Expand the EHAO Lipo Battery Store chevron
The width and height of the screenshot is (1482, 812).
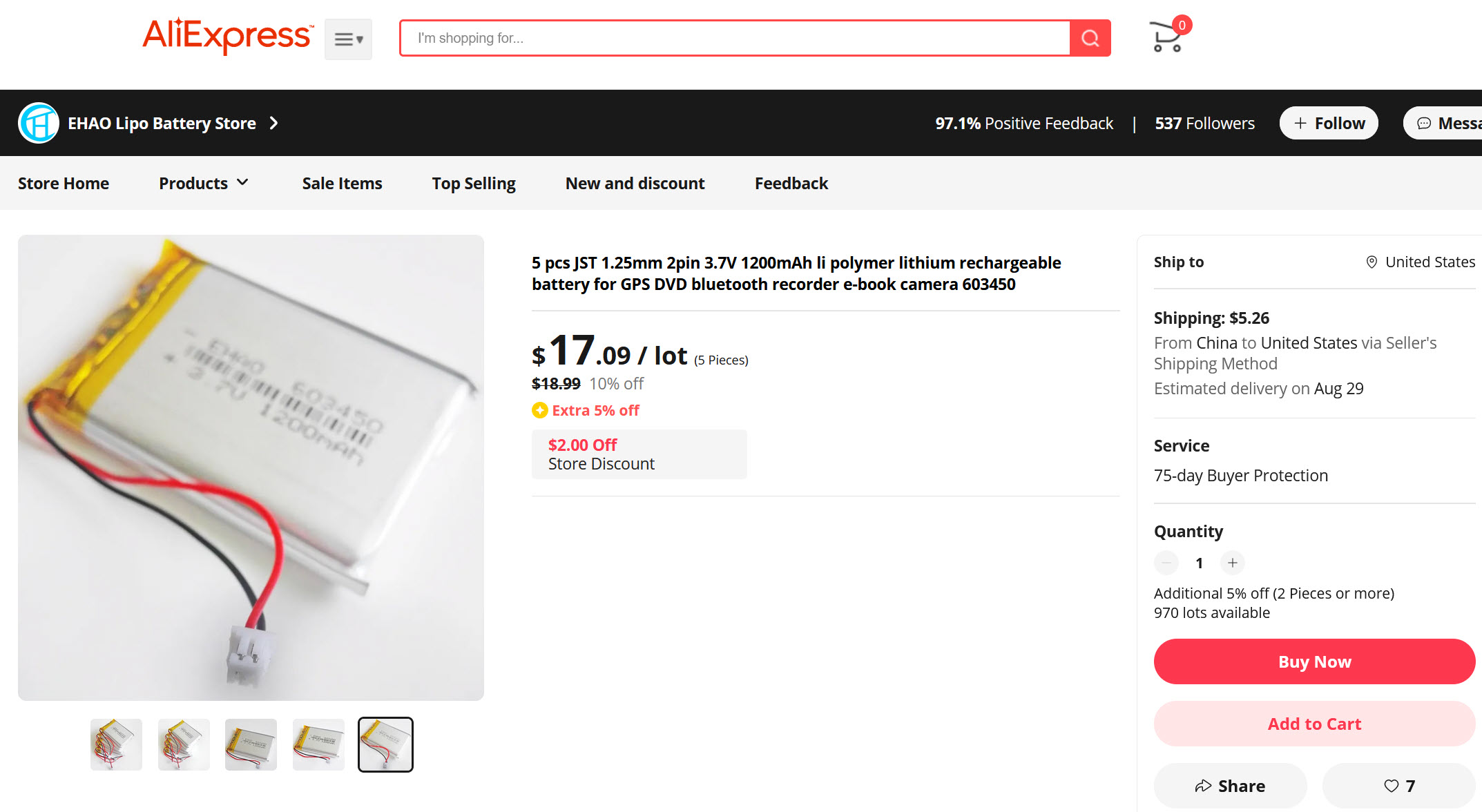[274, 123]
